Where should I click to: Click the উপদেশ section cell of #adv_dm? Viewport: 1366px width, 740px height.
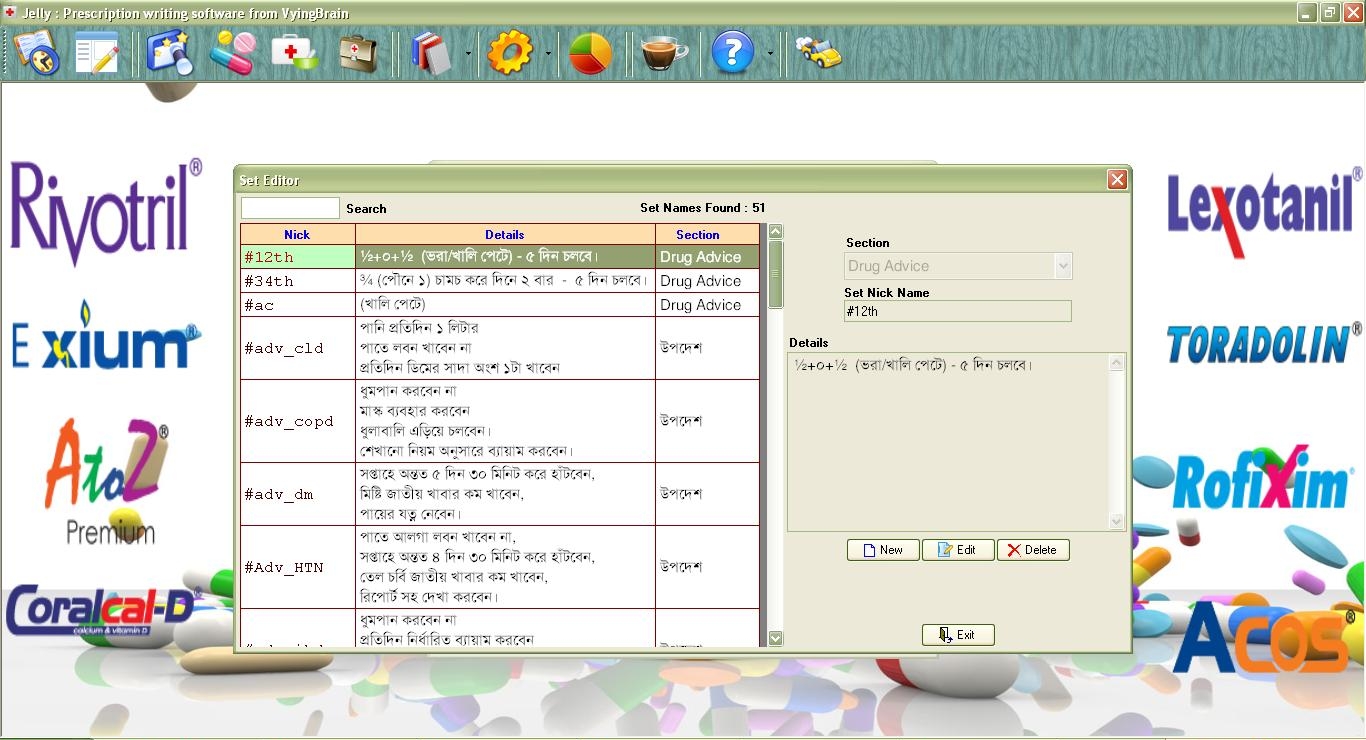(x=707, y=494)
